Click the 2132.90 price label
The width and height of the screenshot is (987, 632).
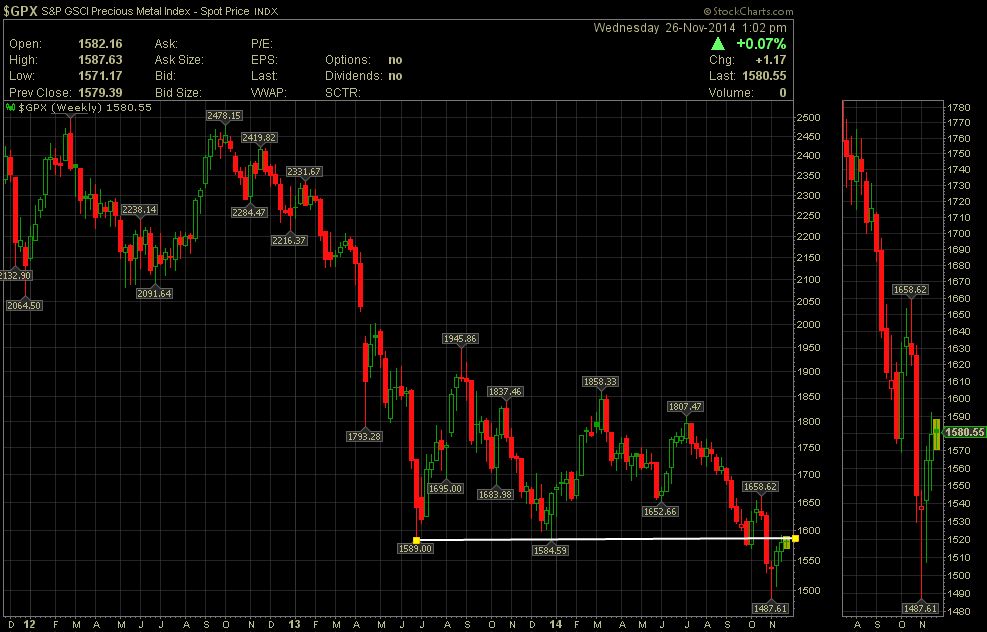16,276
